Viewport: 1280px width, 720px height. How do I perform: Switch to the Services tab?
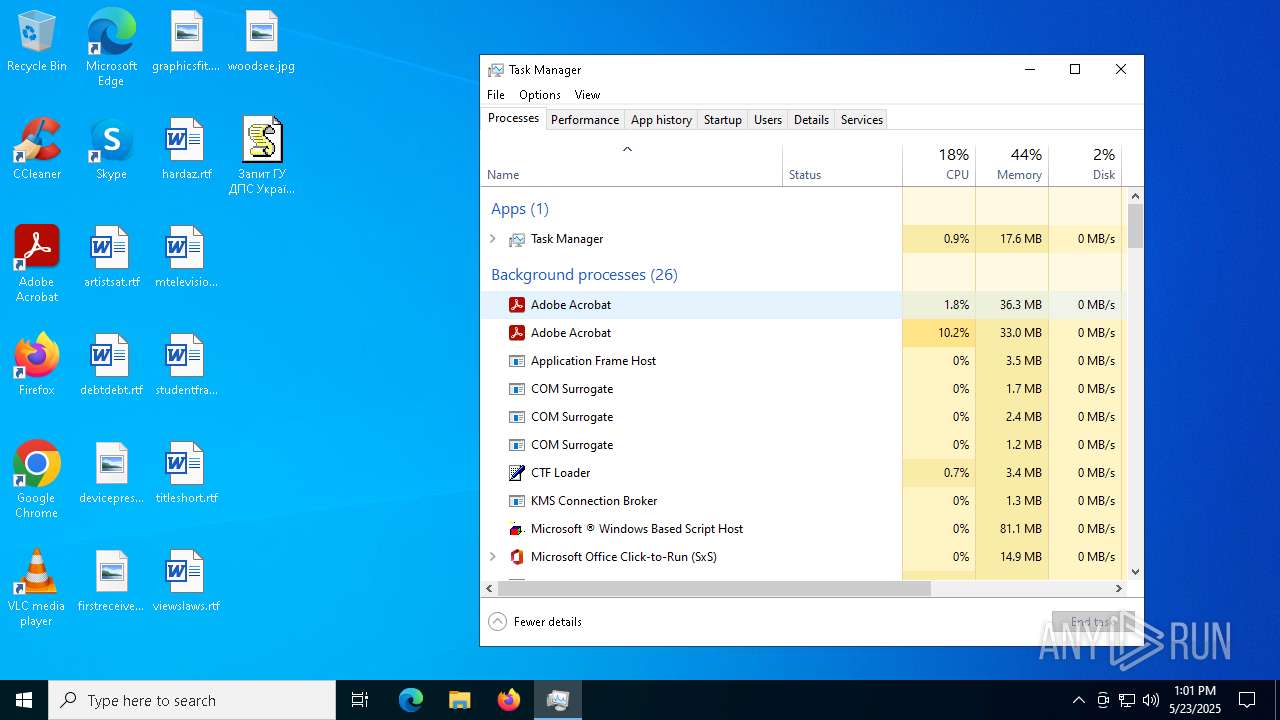(x=862, y=120)
